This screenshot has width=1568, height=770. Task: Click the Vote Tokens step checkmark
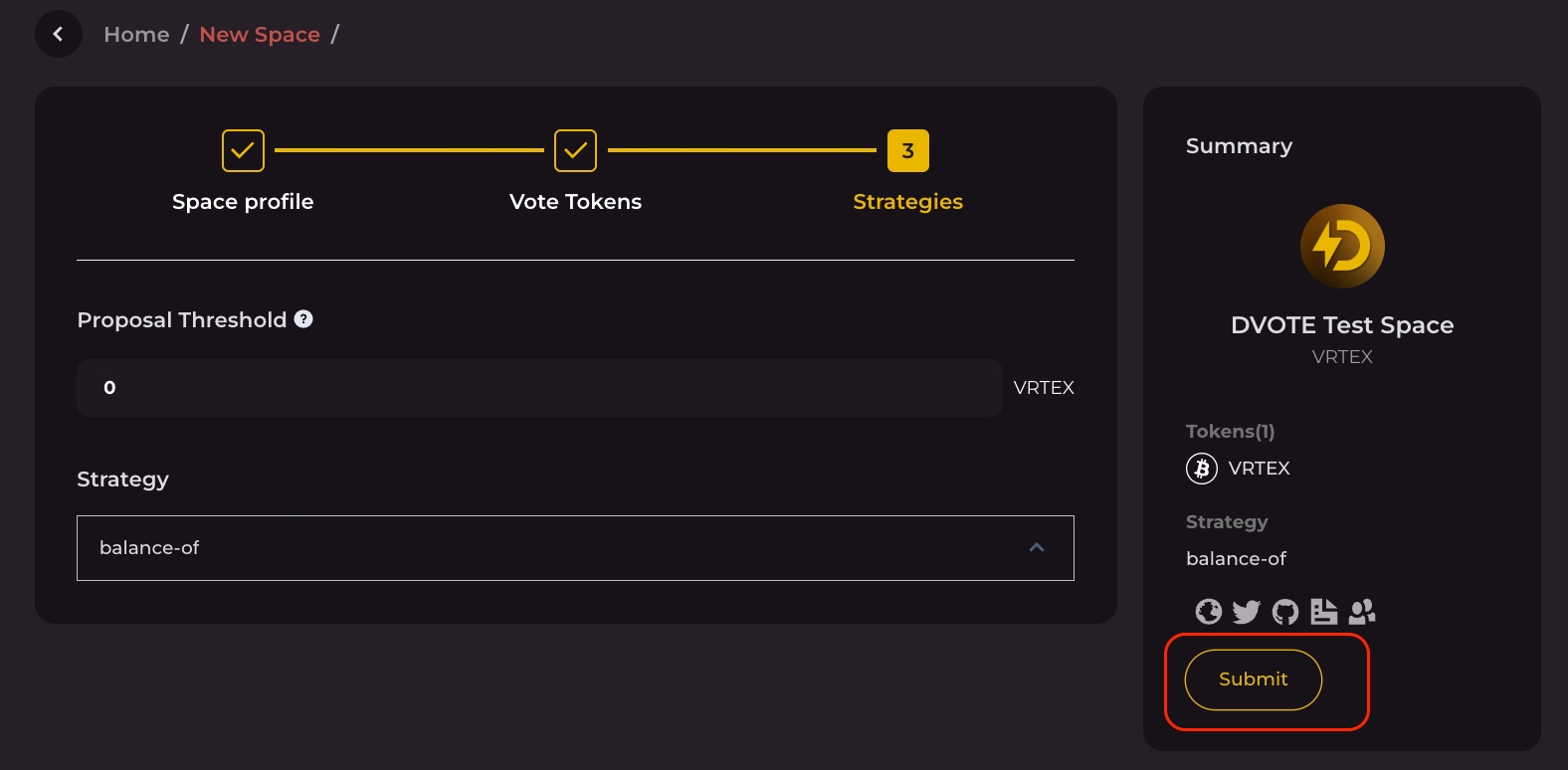tap(575, 150)
